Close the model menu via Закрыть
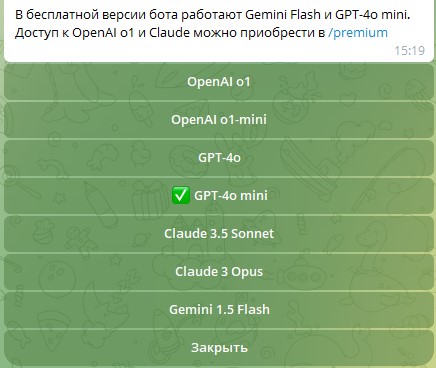436x368 pixels. click(x=219, y=347)
